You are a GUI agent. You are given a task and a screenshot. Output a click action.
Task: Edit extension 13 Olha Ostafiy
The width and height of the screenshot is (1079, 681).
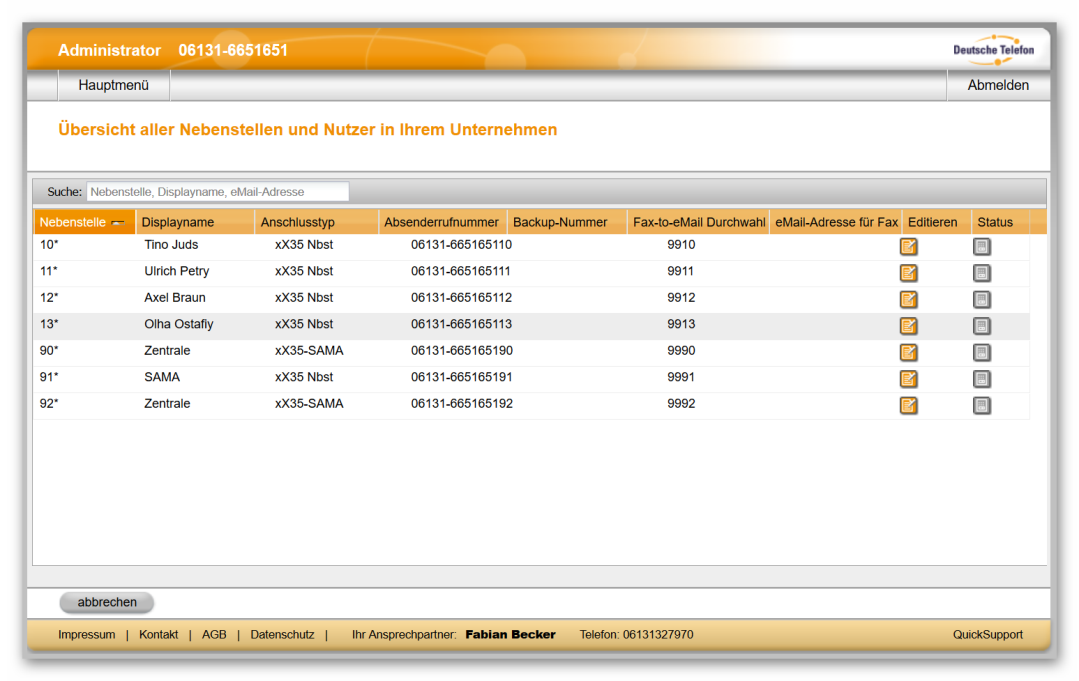[908, 326]
